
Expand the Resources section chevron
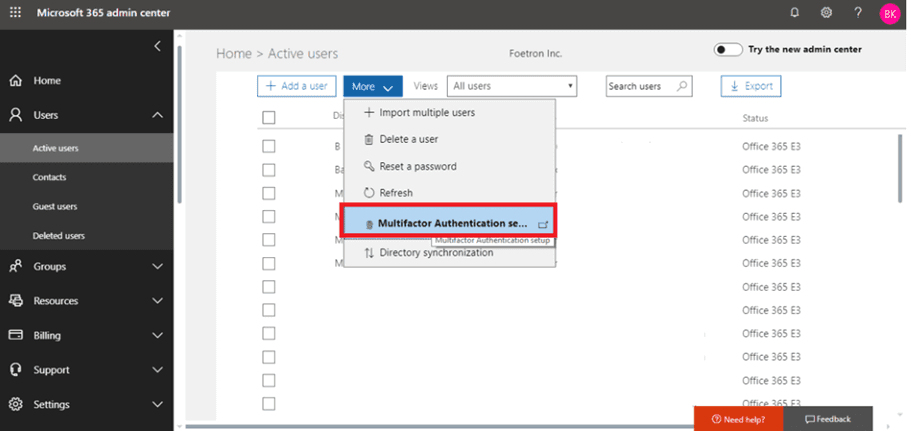pyautogui.click(x=157, y=301)
